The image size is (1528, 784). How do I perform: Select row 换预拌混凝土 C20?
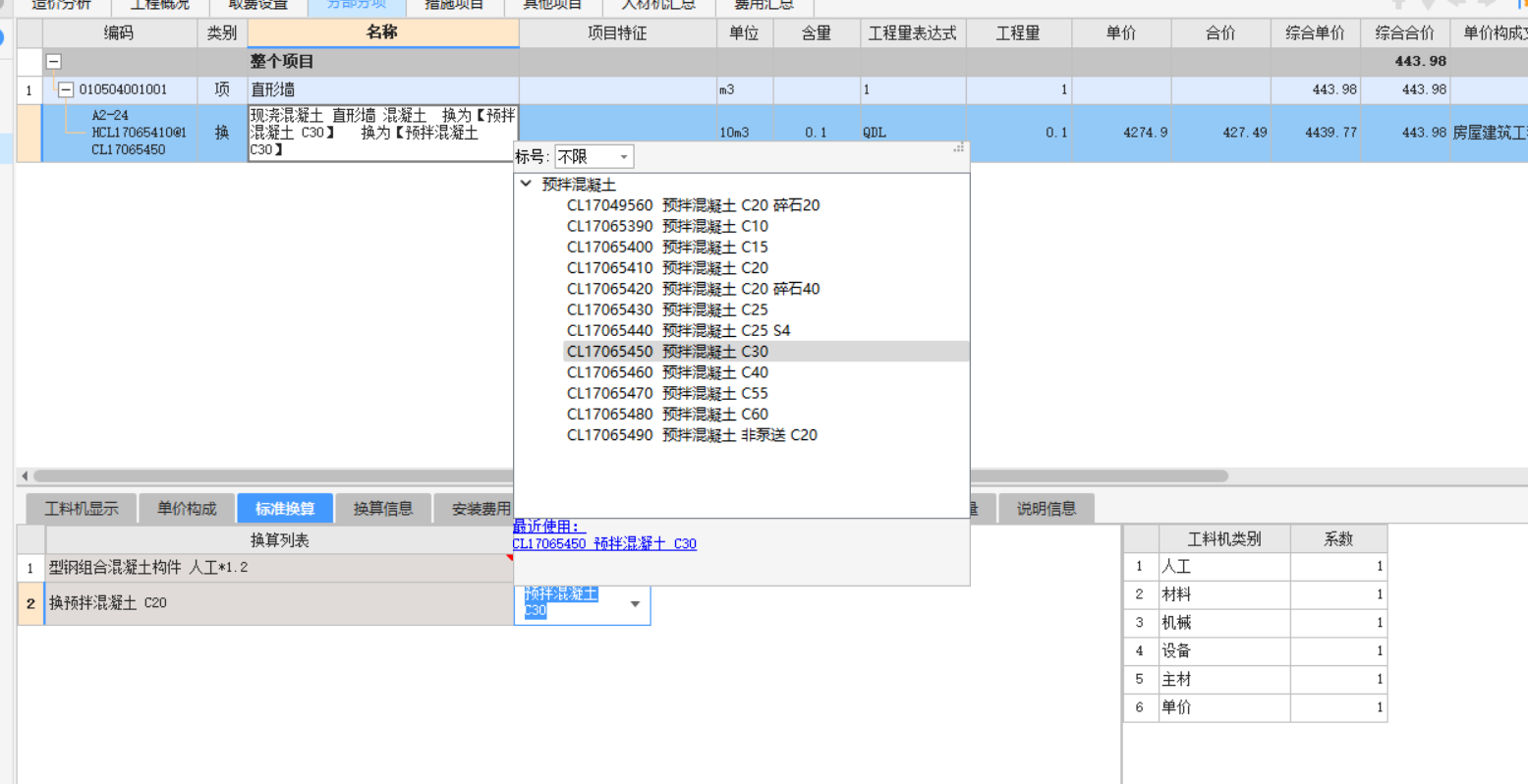tap(279, 603)
